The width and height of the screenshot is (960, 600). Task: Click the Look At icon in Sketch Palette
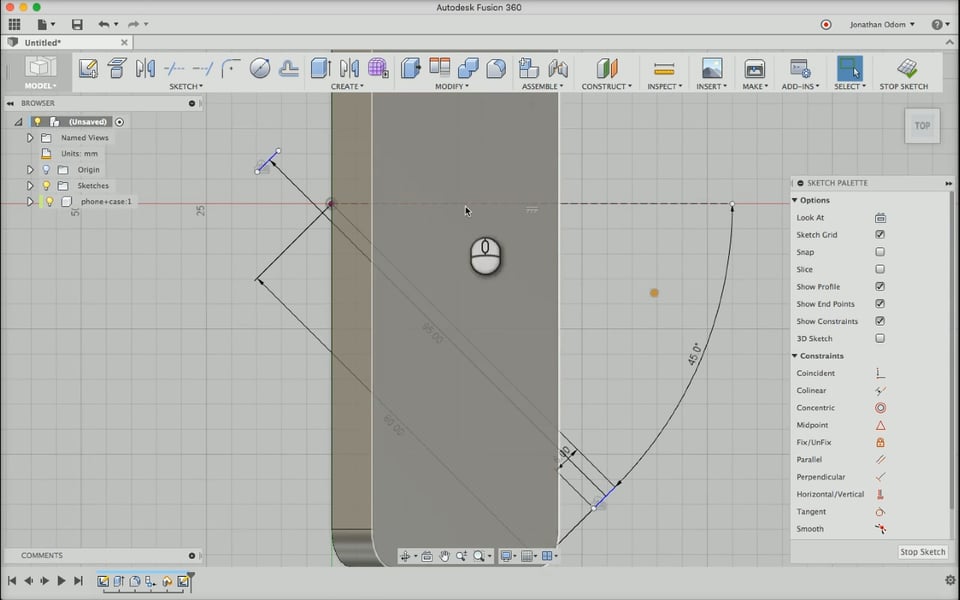coord(880,218)
